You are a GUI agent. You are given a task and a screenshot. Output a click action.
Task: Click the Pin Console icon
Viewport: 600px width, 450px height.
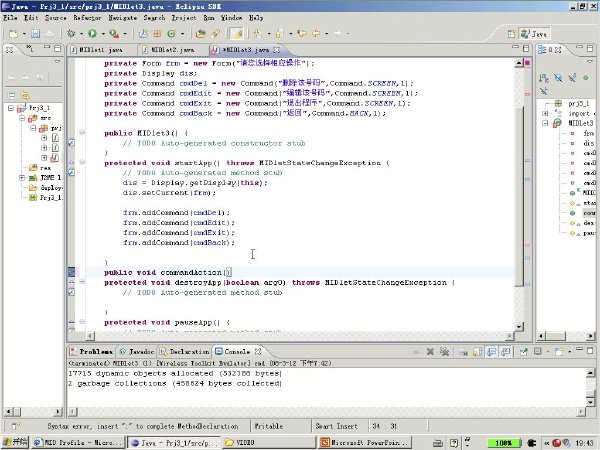pyautogui.click(x=523, y=351)
